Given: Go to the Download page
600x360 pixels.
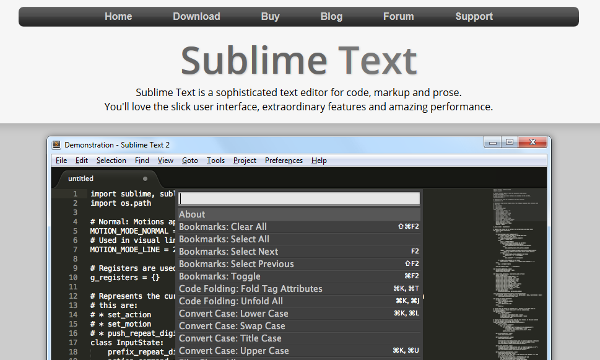Looking at the screenshot, I should click(196, 16).
